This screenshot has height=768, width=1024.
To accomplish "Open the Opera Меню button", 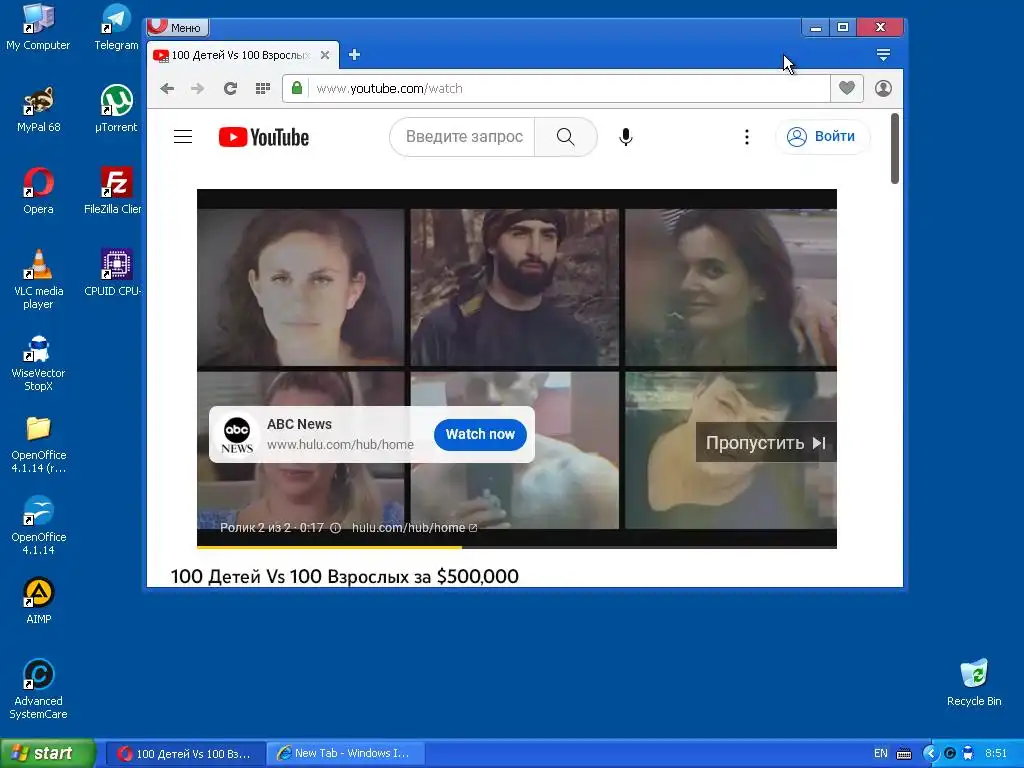I will [x=178, y=27].
